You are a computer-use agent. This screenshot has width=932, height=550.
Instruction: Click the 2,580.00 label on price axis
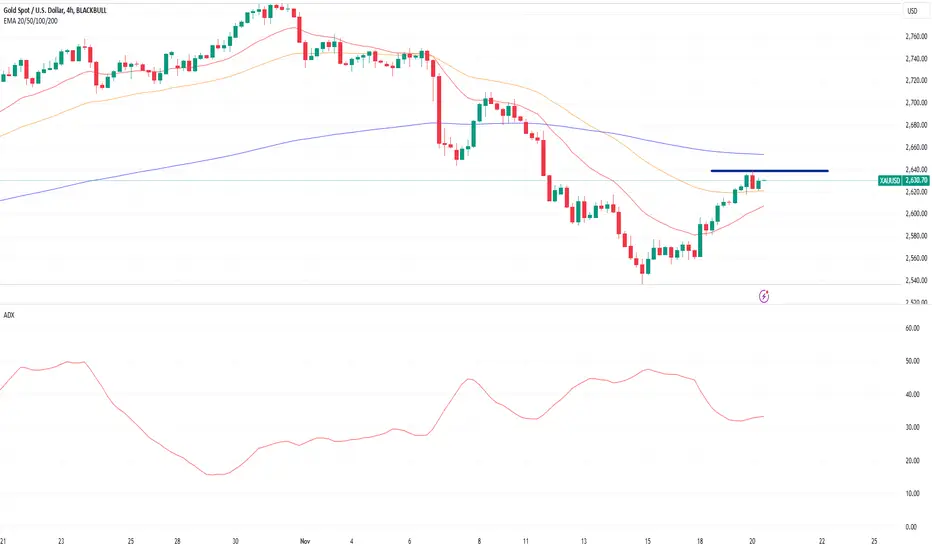(916, 236)
